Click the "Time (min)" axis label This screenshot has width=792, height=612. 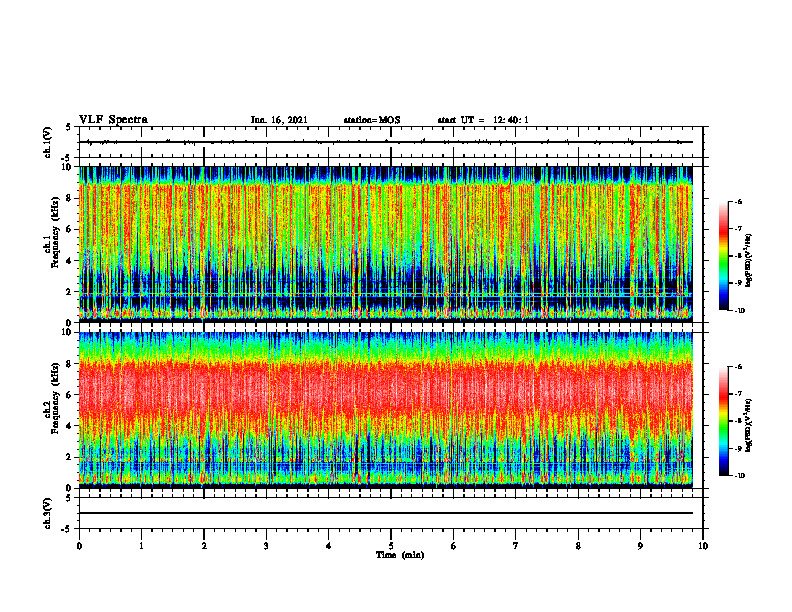400,555
